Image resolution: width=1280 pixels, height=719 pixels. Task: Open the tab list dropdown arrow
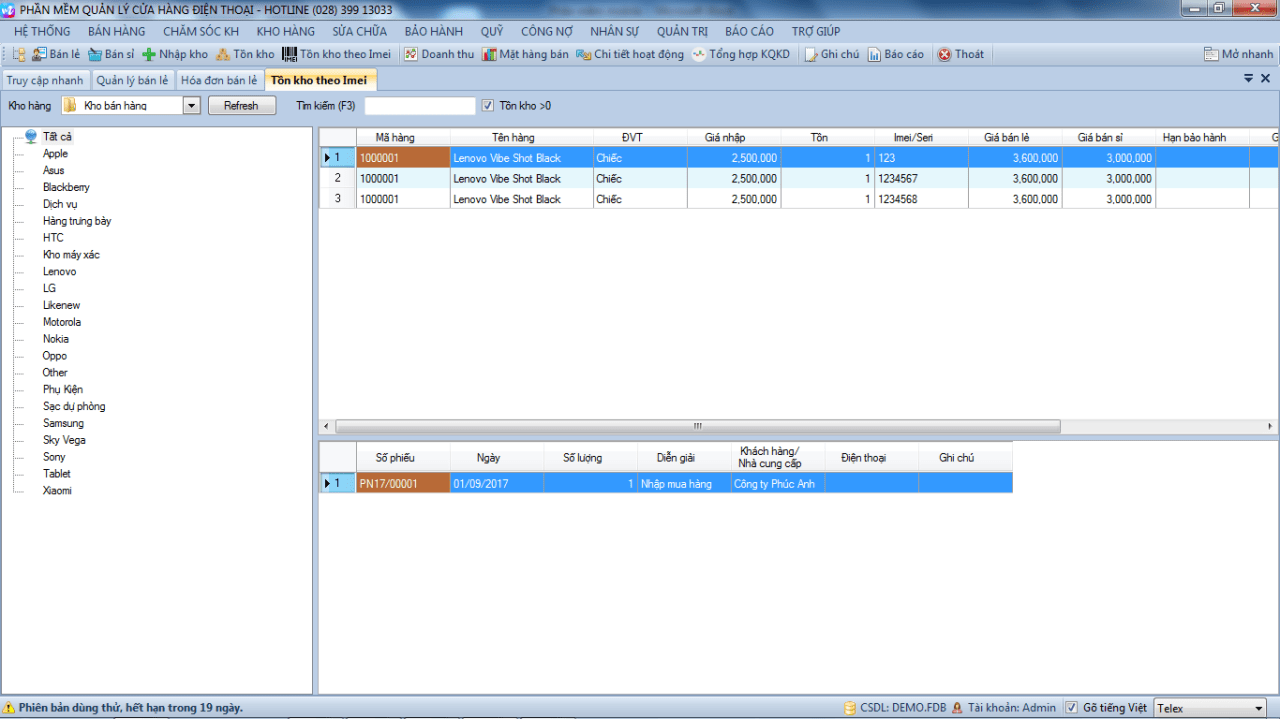[1248, 78]
